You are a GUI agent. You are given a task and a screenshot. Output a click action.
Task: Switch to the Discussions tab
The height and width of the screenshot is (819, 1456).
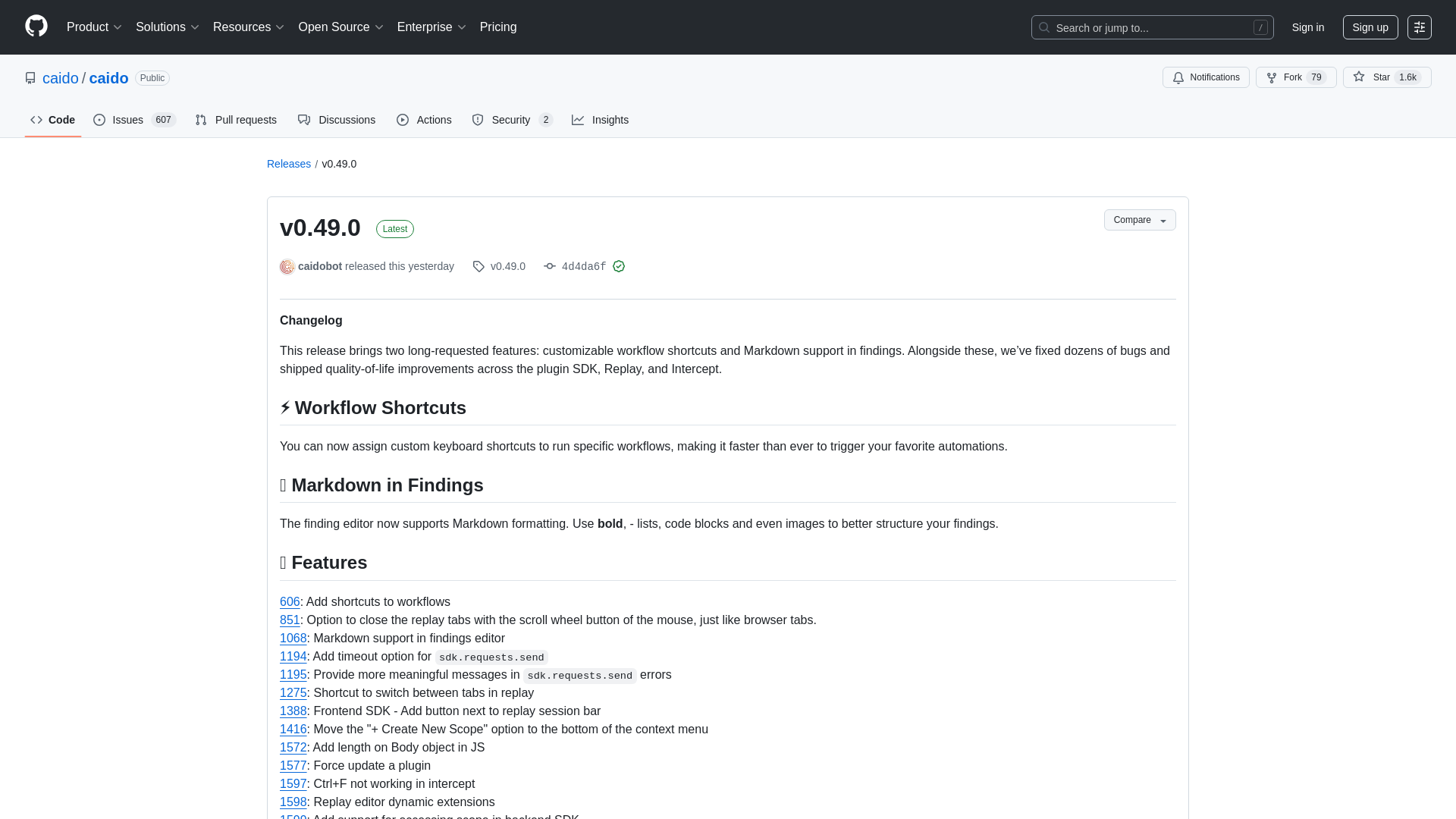tap(337, 120)
